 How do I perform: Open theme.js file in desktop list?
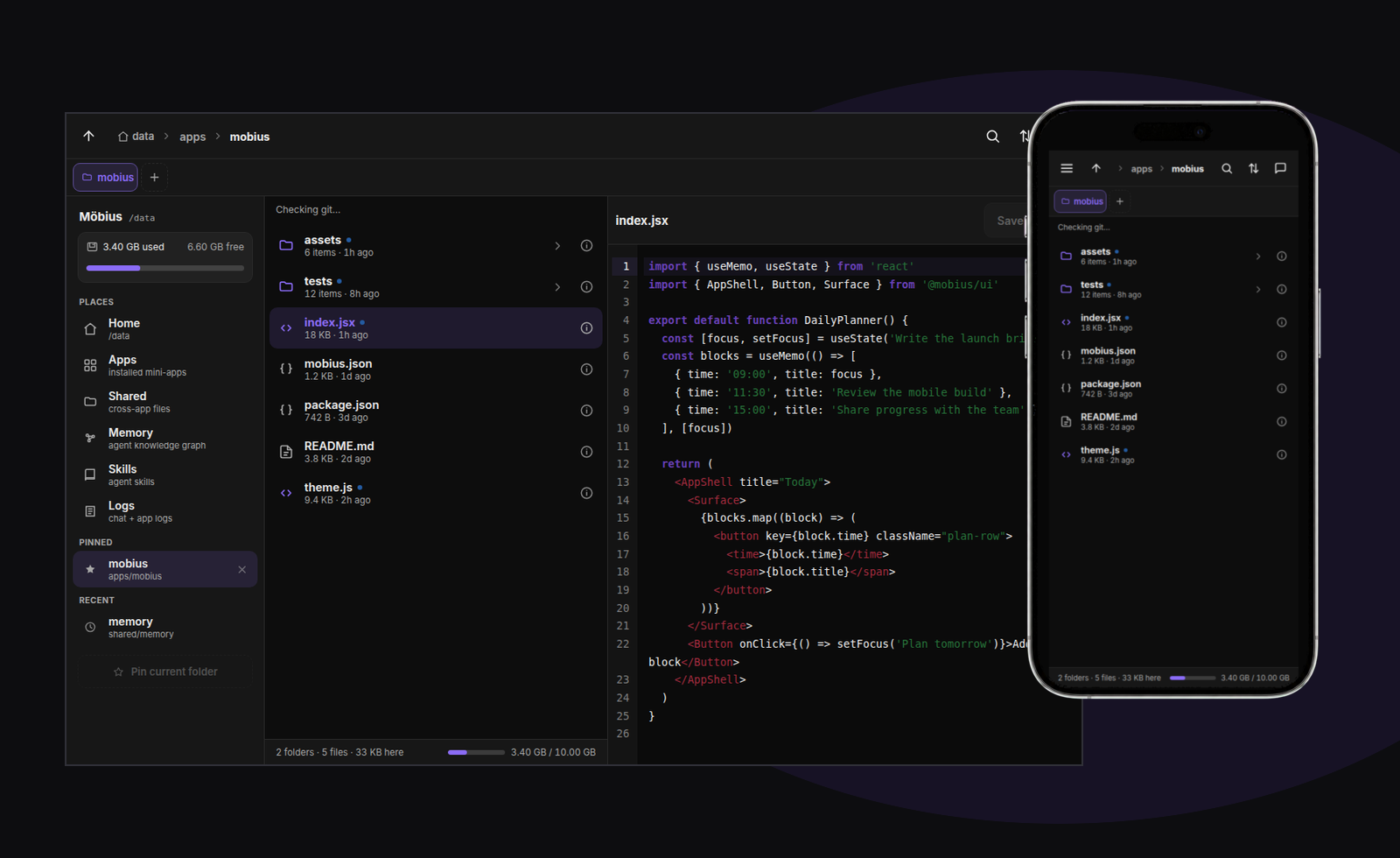pyautogui.click(x=436, y=493)
